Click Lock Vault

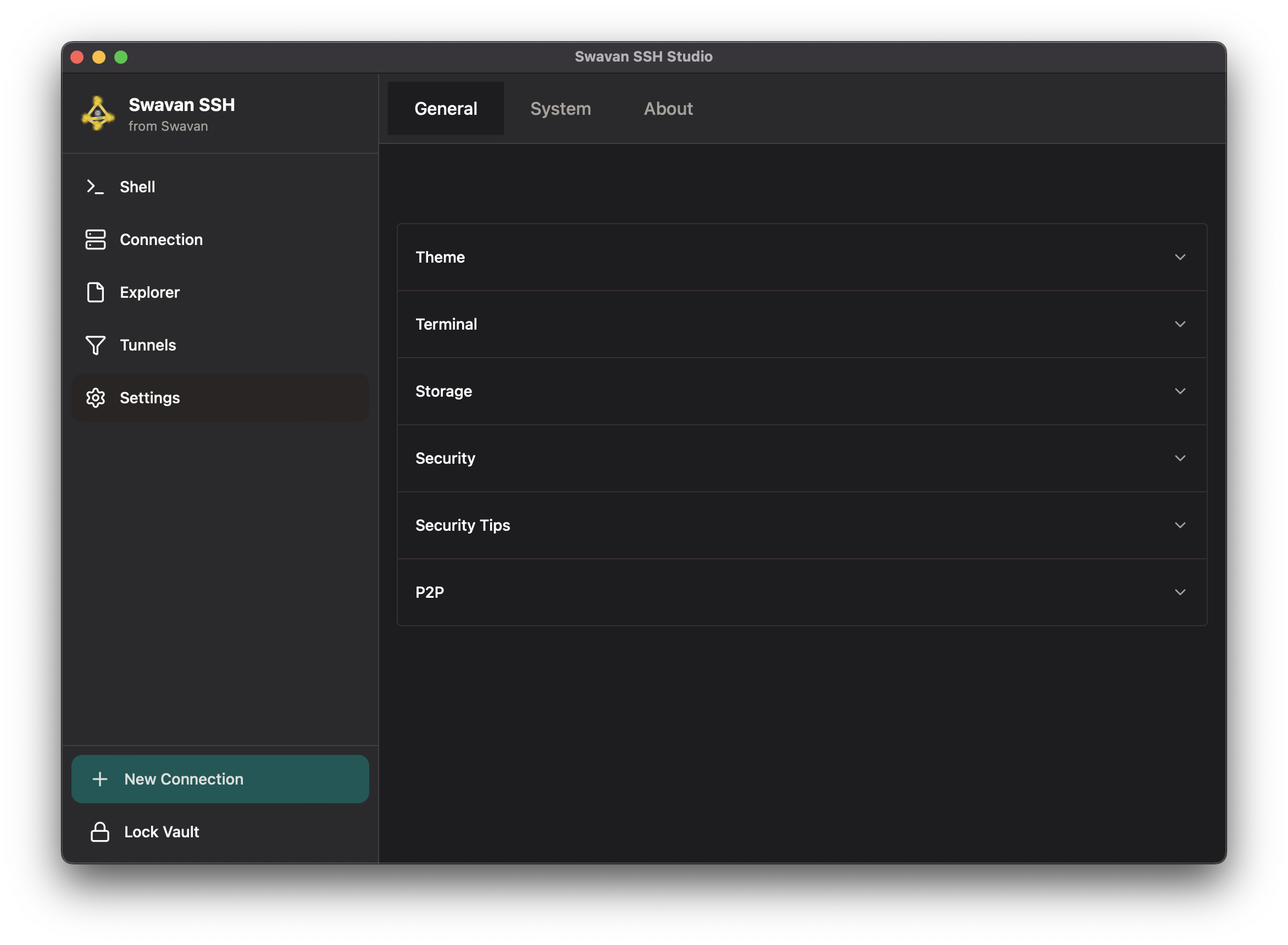(x=162, y=832)
